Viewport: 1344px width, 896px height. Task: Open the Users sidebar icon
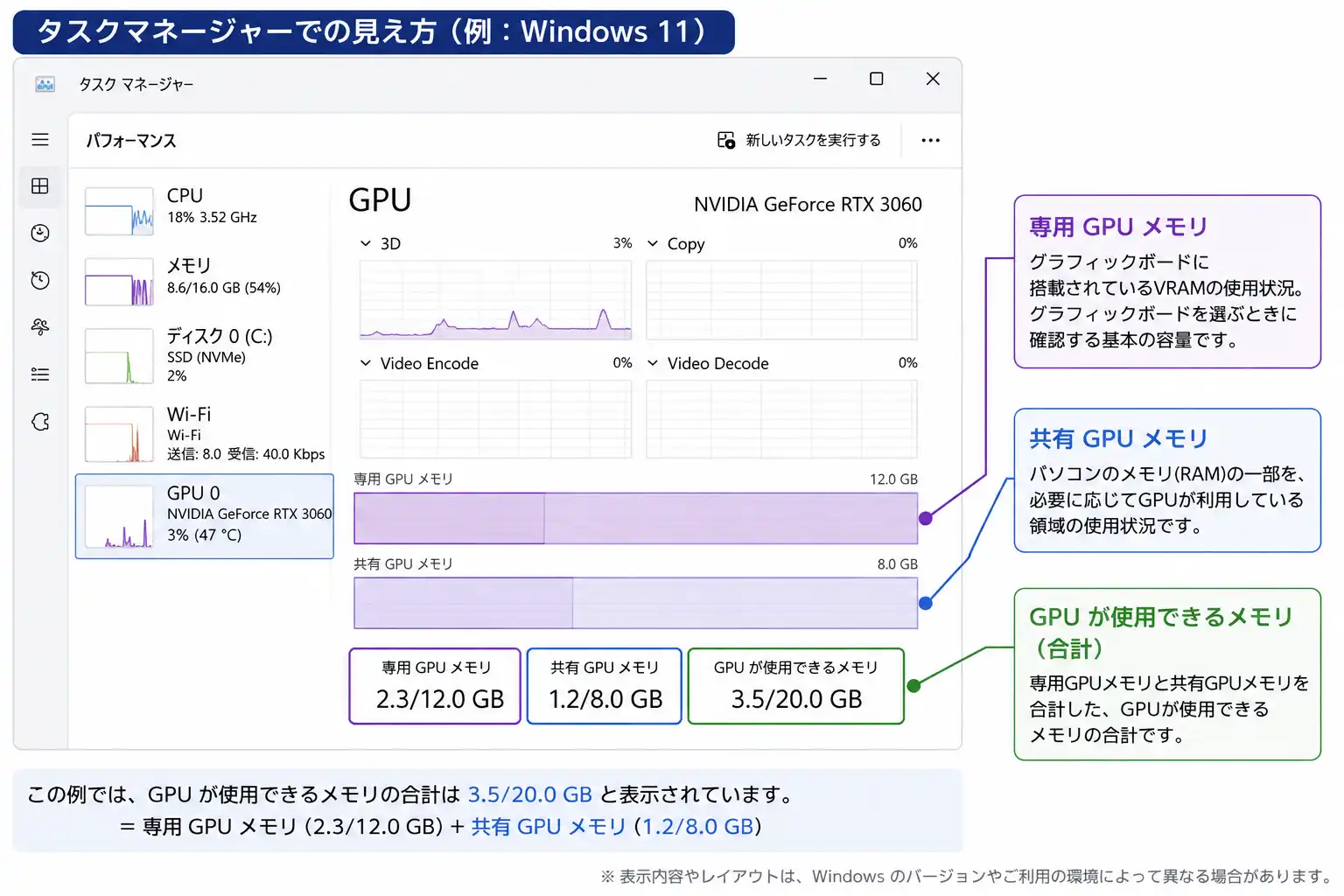[40, 327]
